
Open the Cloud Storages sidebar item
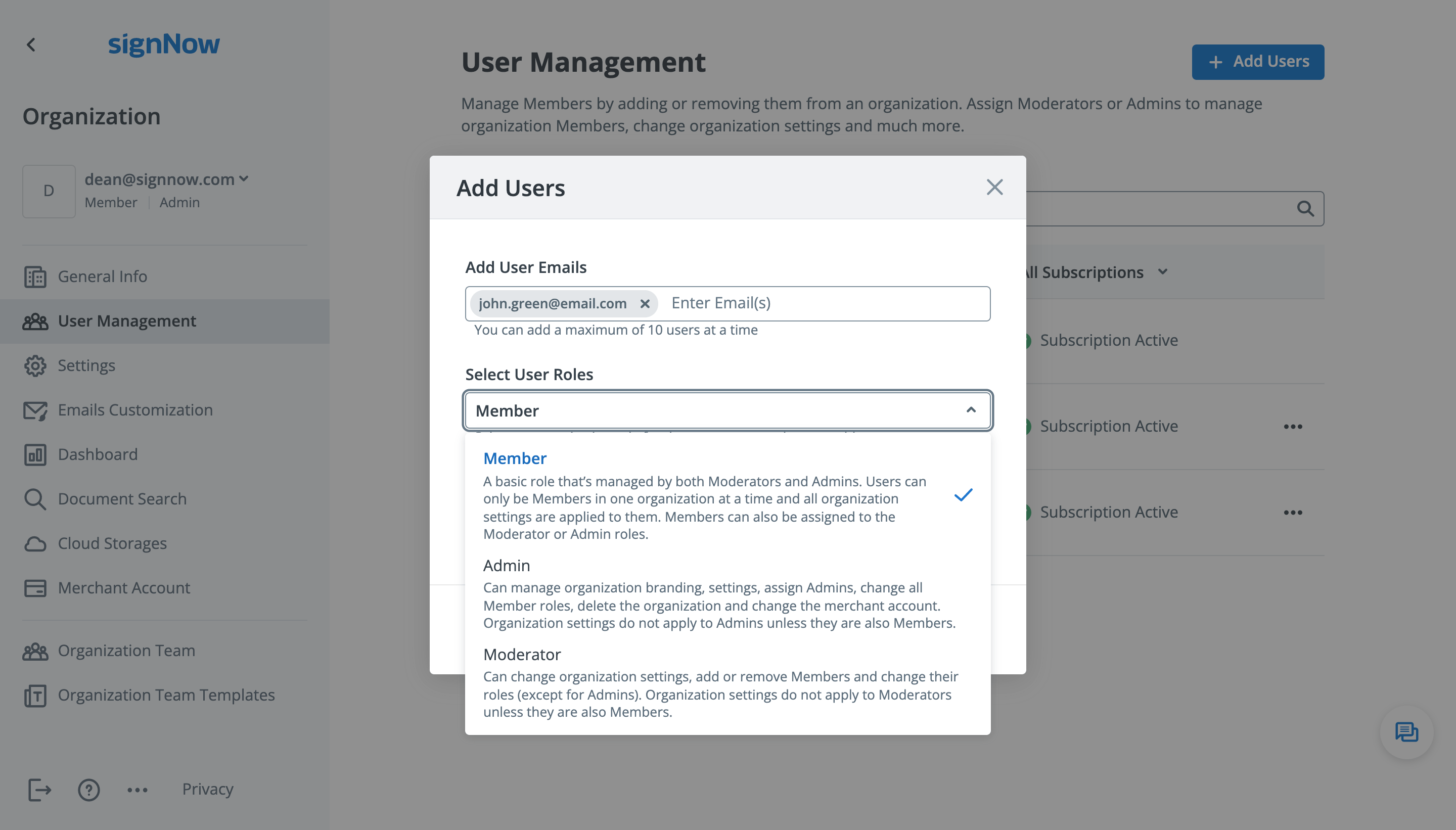pyautogui.click(x=112, y=543)
